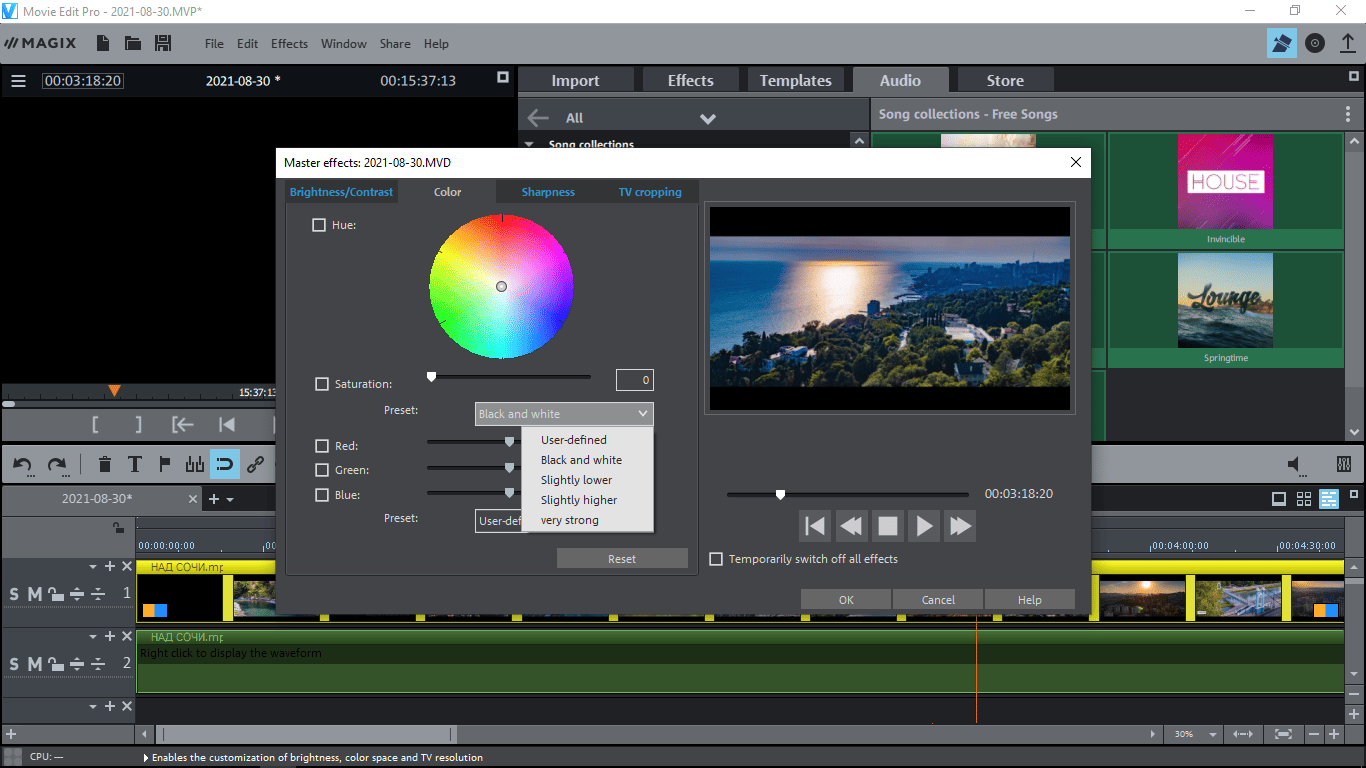Image resolution: width=1366 pixels, height=768 pixels.
Task: Mute track 2 with M button
Action: coord(35,664)
